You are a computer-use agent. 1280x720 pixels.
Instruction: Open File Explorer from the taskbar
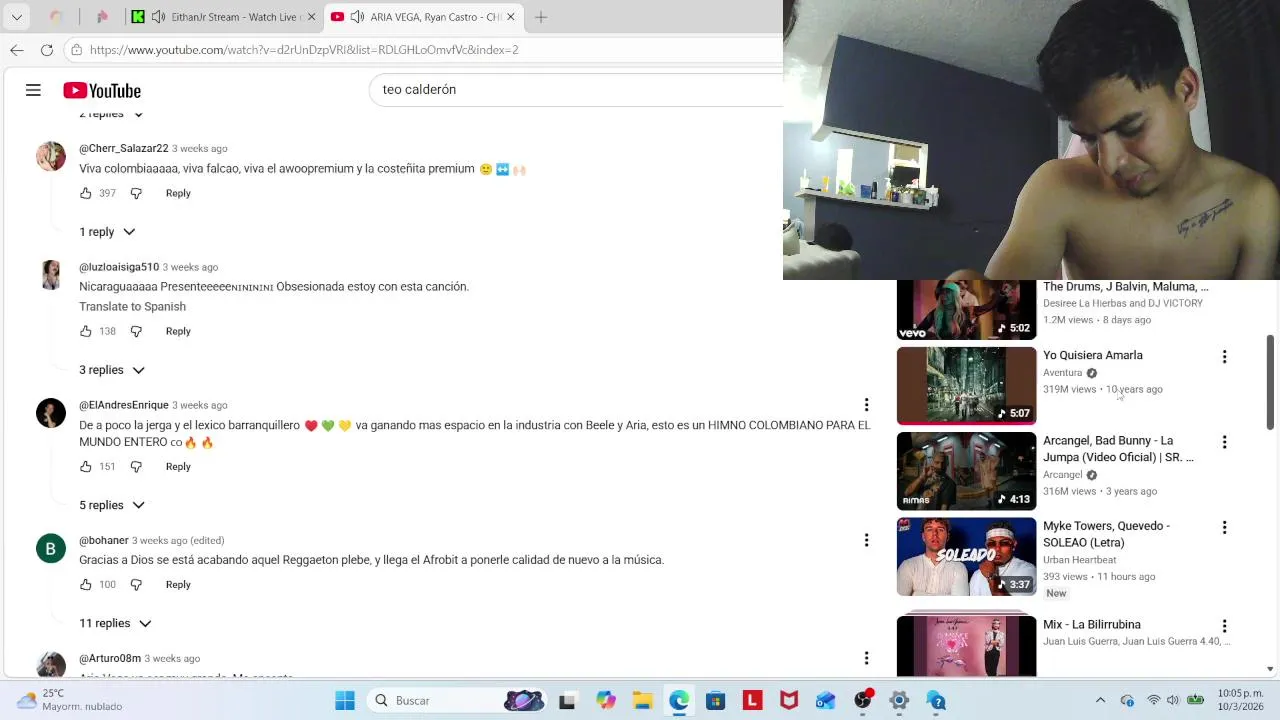pyautogui.click(x=642, y=700)
